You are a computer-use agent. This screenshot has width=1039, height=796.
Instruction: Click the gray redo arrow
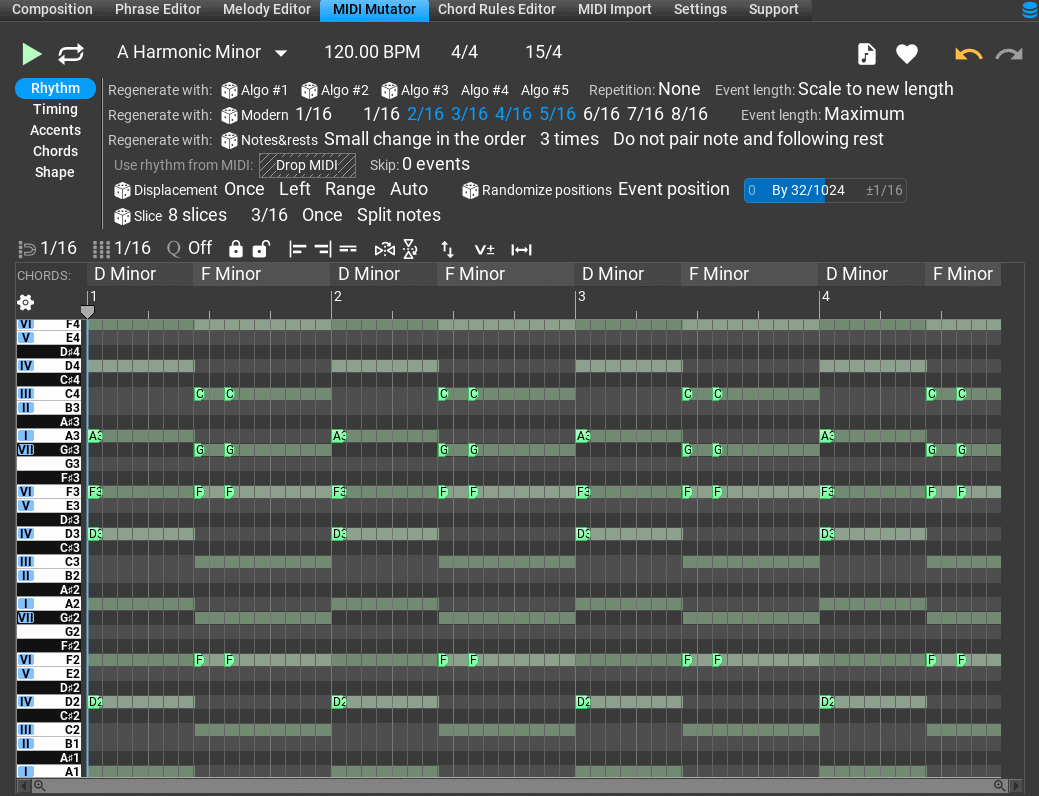(1009, 54)
